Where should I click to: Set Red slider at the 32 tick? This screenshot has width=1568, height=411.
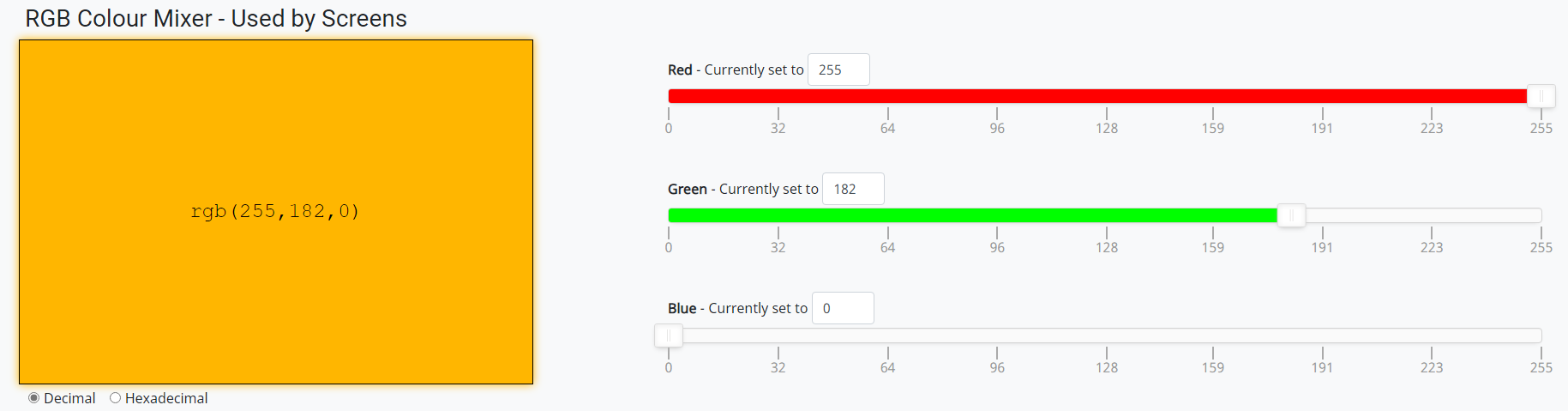click(778, 96)
